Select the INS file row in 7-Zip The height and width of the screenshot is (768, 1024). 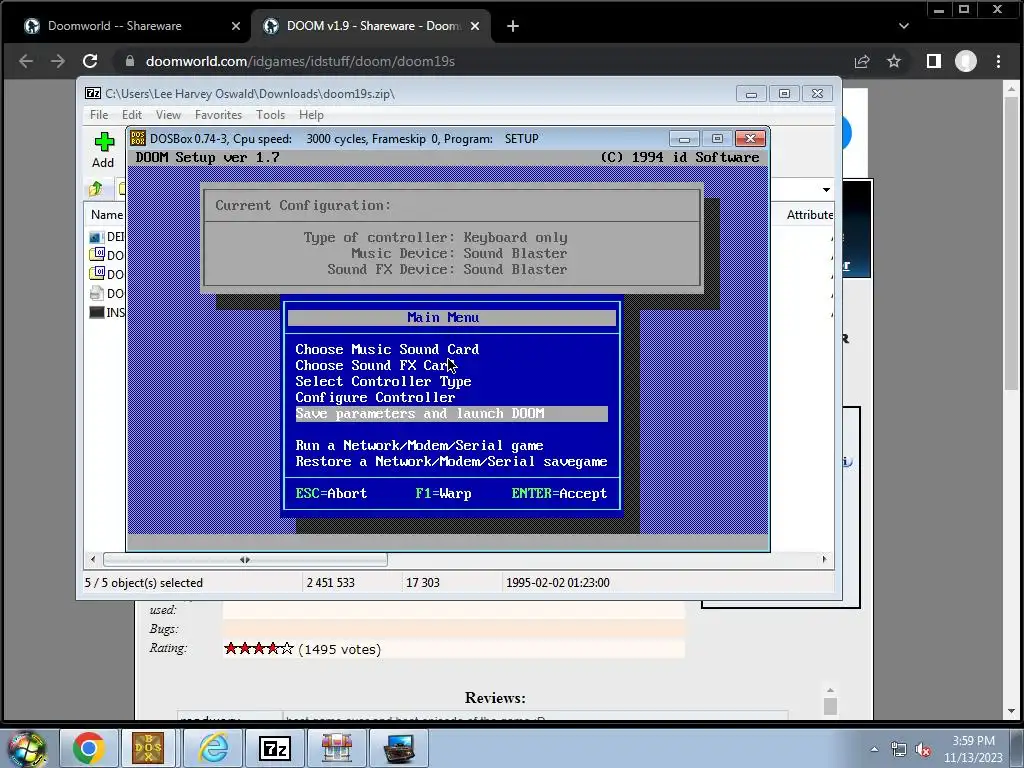coord(106,313)
